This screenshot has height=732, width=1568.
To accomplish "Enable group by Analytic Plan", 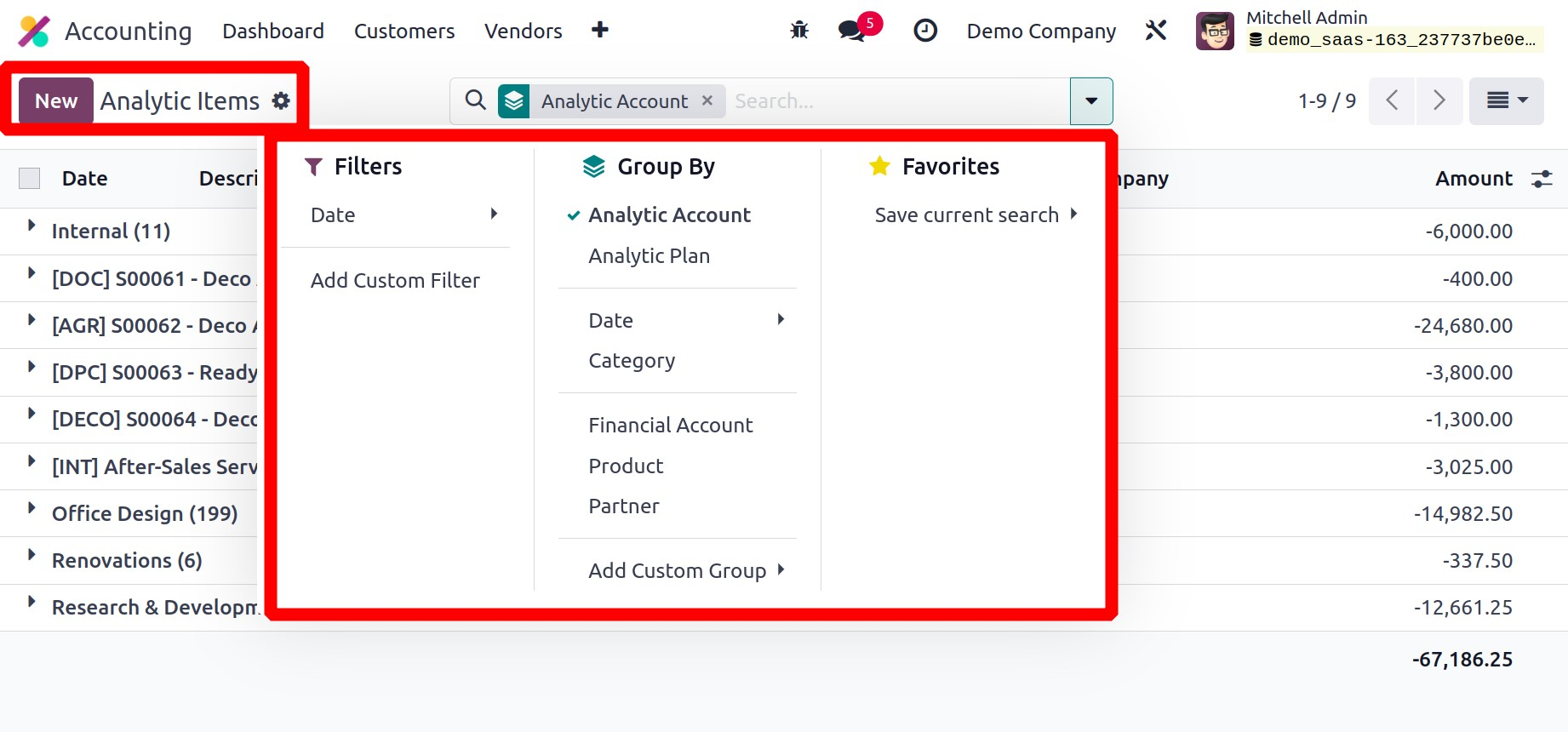I will coord(649,256).
